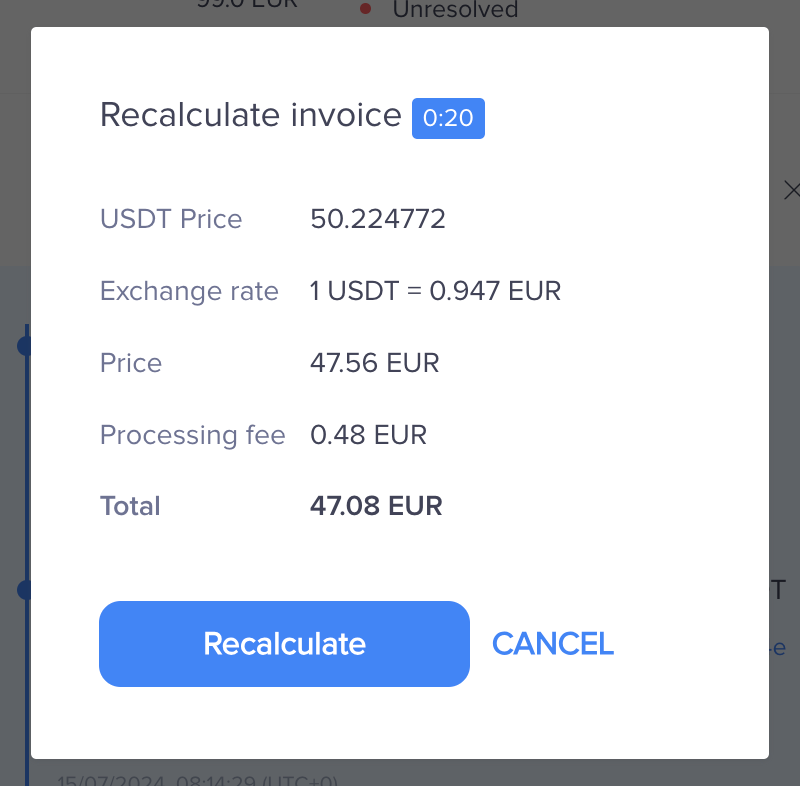This screenshot has width=800, height=786.
Task: Select the USDT Price value 50.224772
Action: (x=378, y=219)
